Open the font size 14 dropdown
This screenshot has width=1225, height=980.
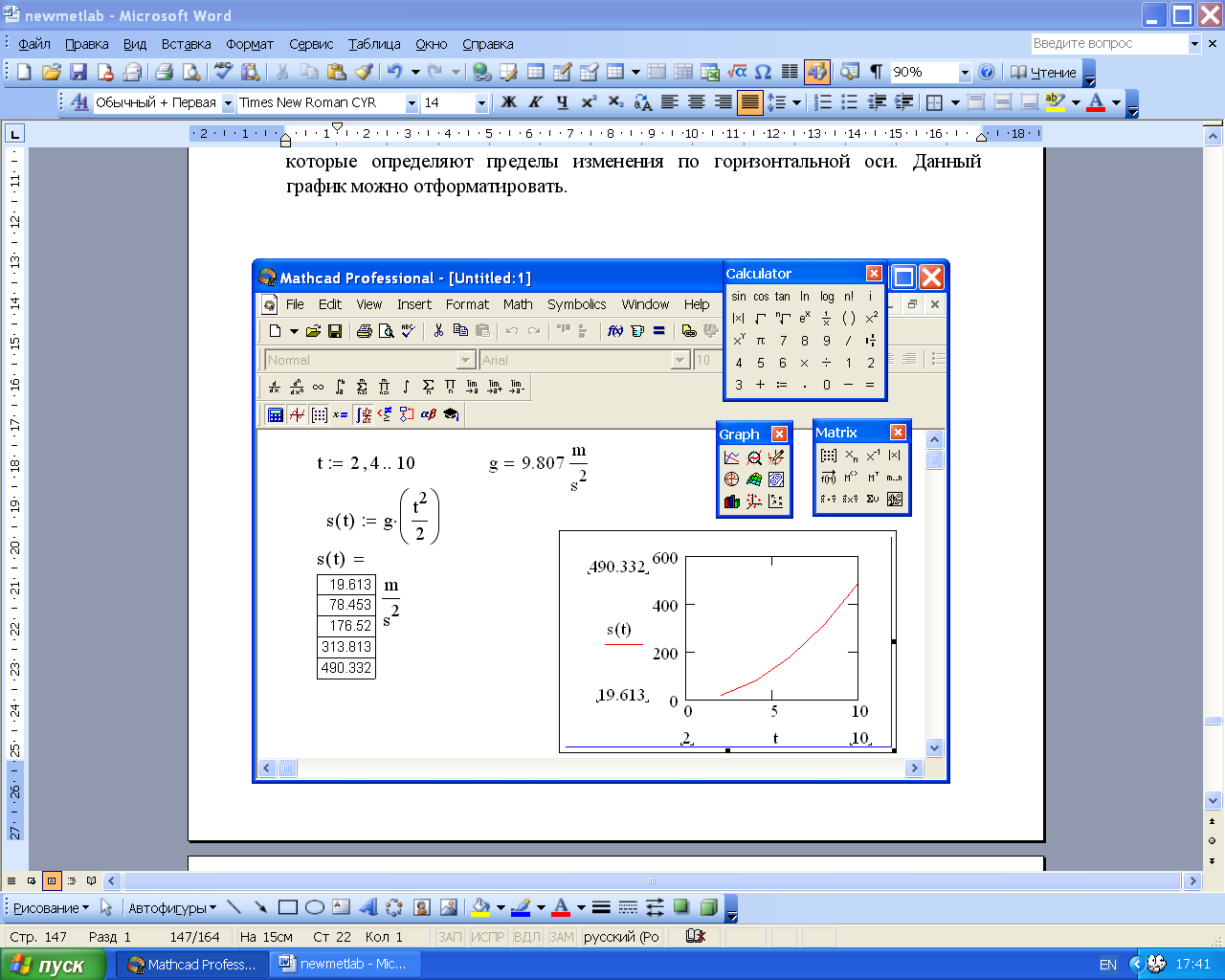click(481, 102)
